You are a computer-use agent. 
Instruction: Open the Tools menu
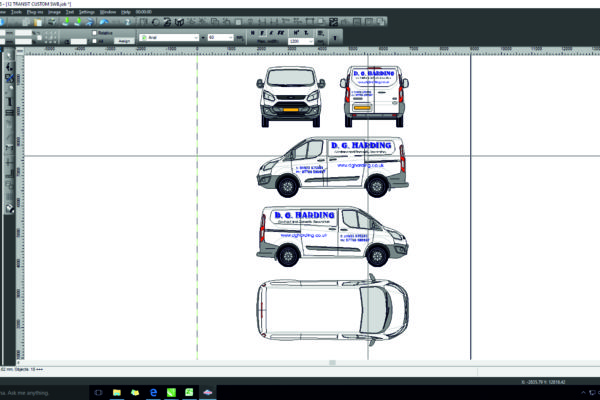click(x=16, y=12)
